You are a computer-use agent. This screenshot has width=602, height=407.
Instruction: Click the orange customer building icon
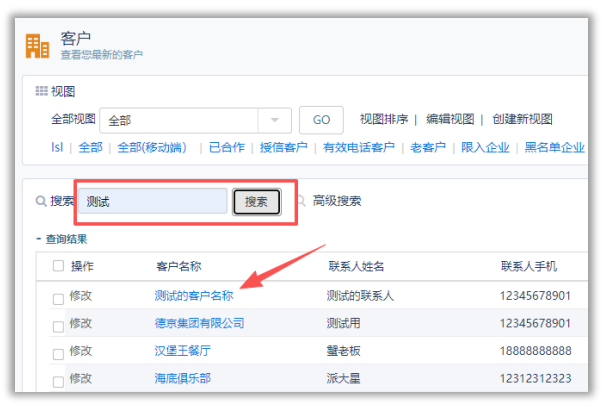[x=37, y=45]
